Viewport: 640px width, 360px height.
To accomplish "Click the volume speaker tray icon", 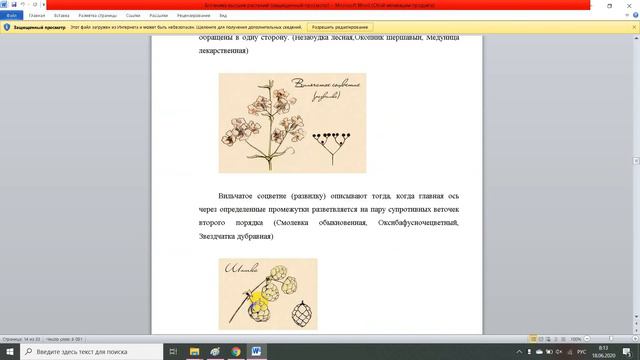I will 559,351.
